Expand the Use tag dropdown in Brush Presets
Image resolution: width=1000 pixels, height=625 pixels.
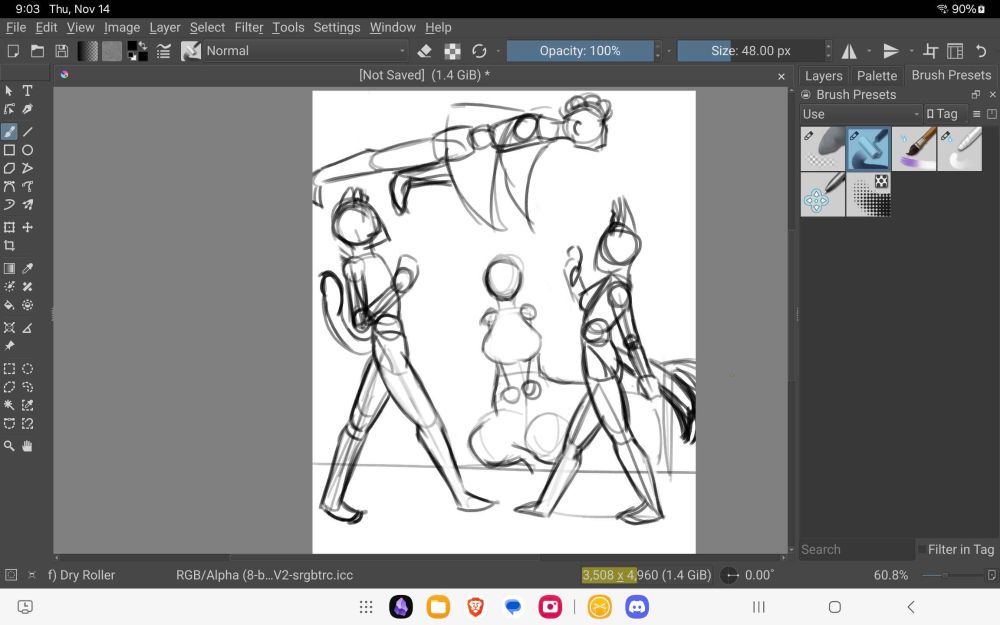point(860,114)
